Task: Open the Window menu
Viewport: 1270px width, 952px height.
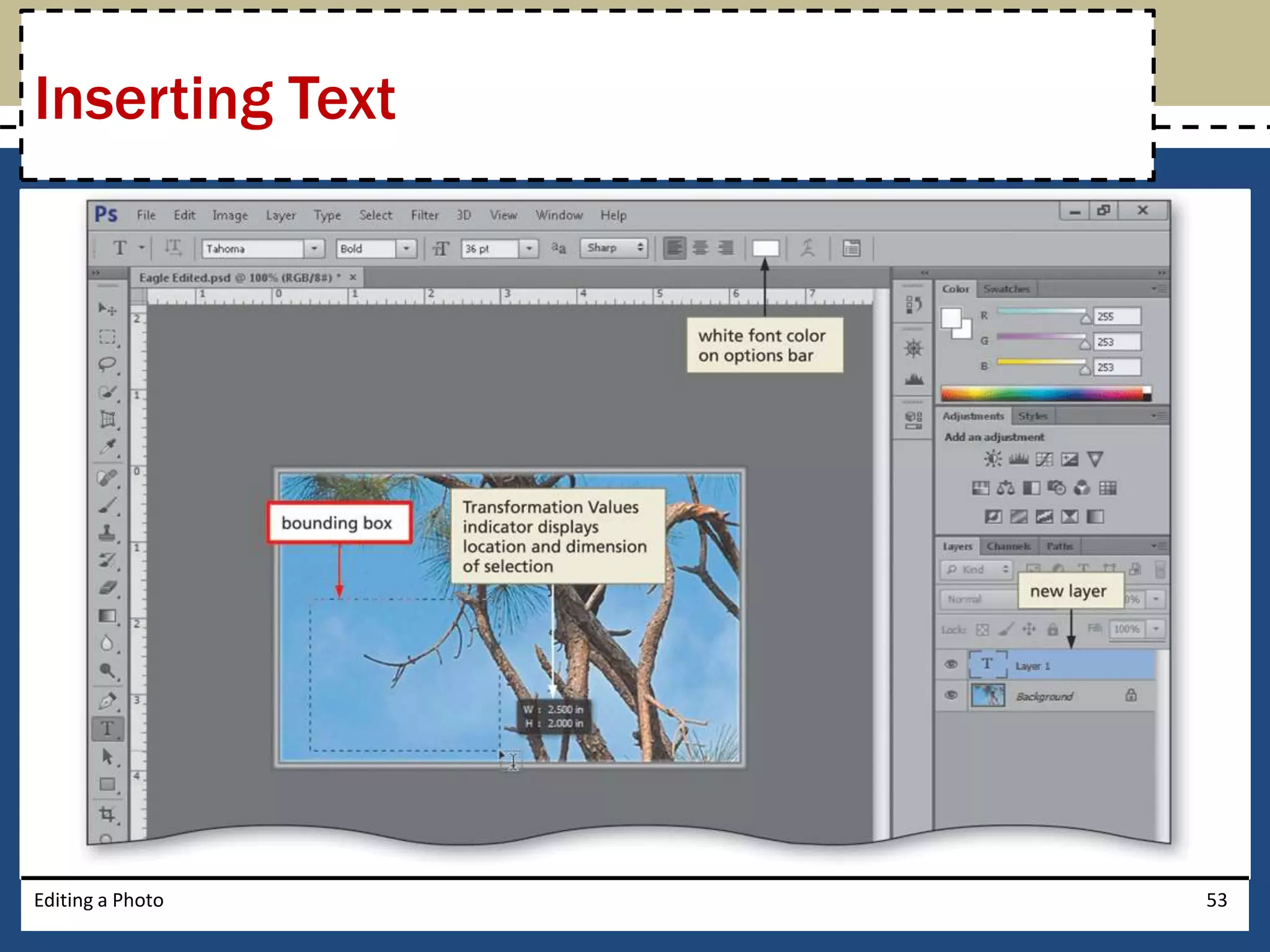Action: (x=559, y=215)
